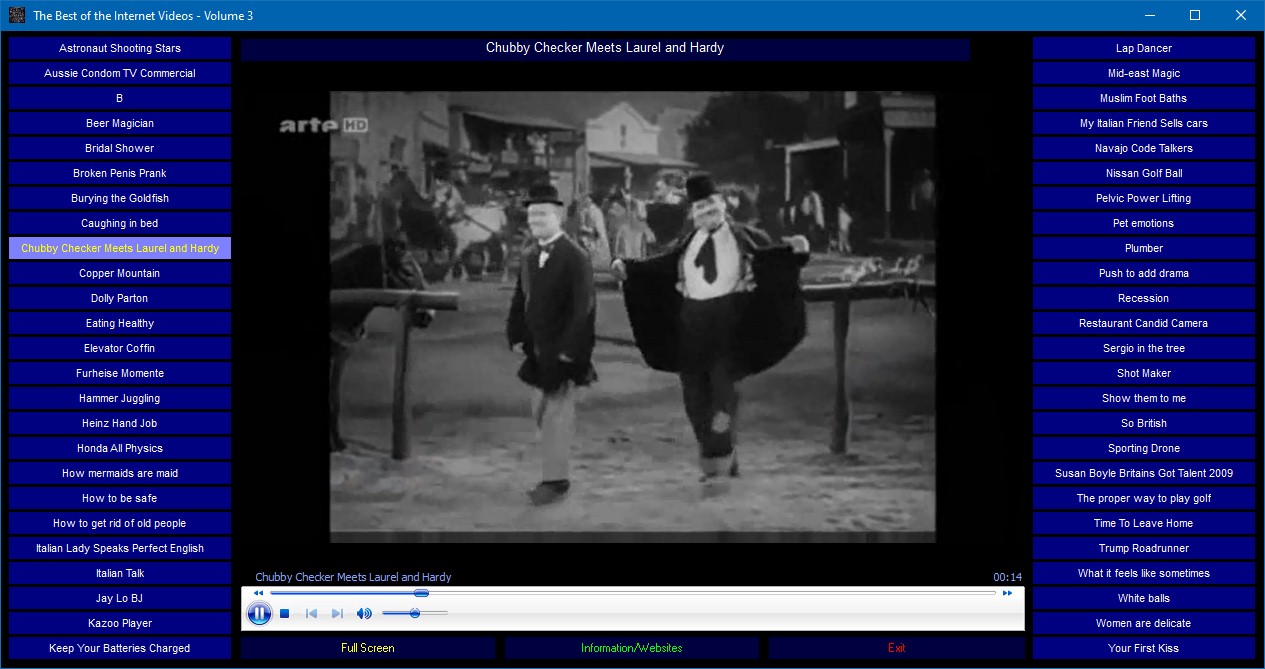Click the next track icon
Viewport: 1265px width, 669px height.
click(337, 613)
